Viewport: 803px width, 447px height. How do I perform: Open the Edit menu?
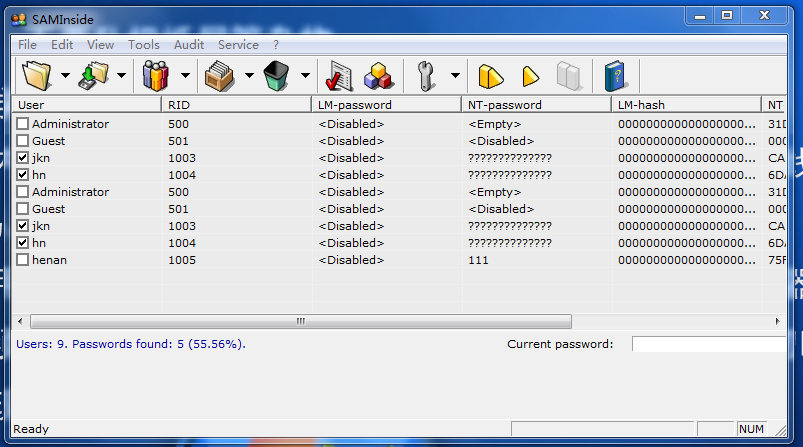click(62, 45)
